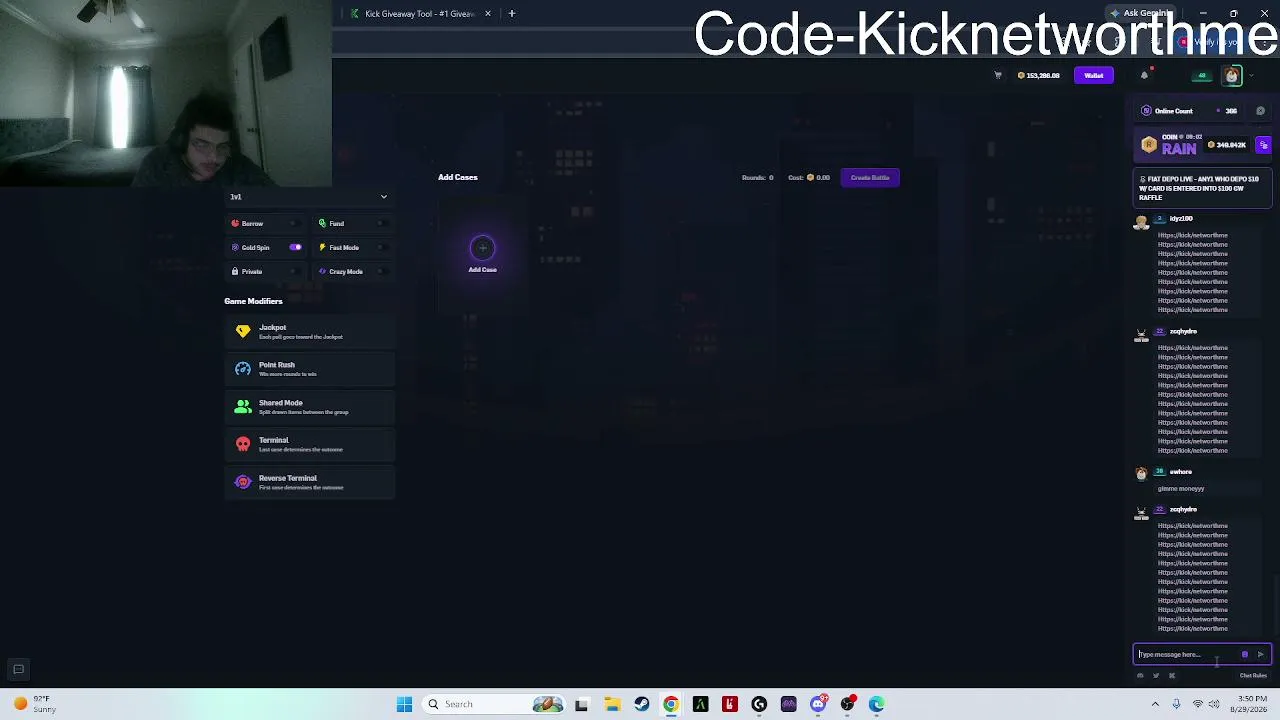
Task: Click the Ask Gemini button
Action: tap(1141, 13)
